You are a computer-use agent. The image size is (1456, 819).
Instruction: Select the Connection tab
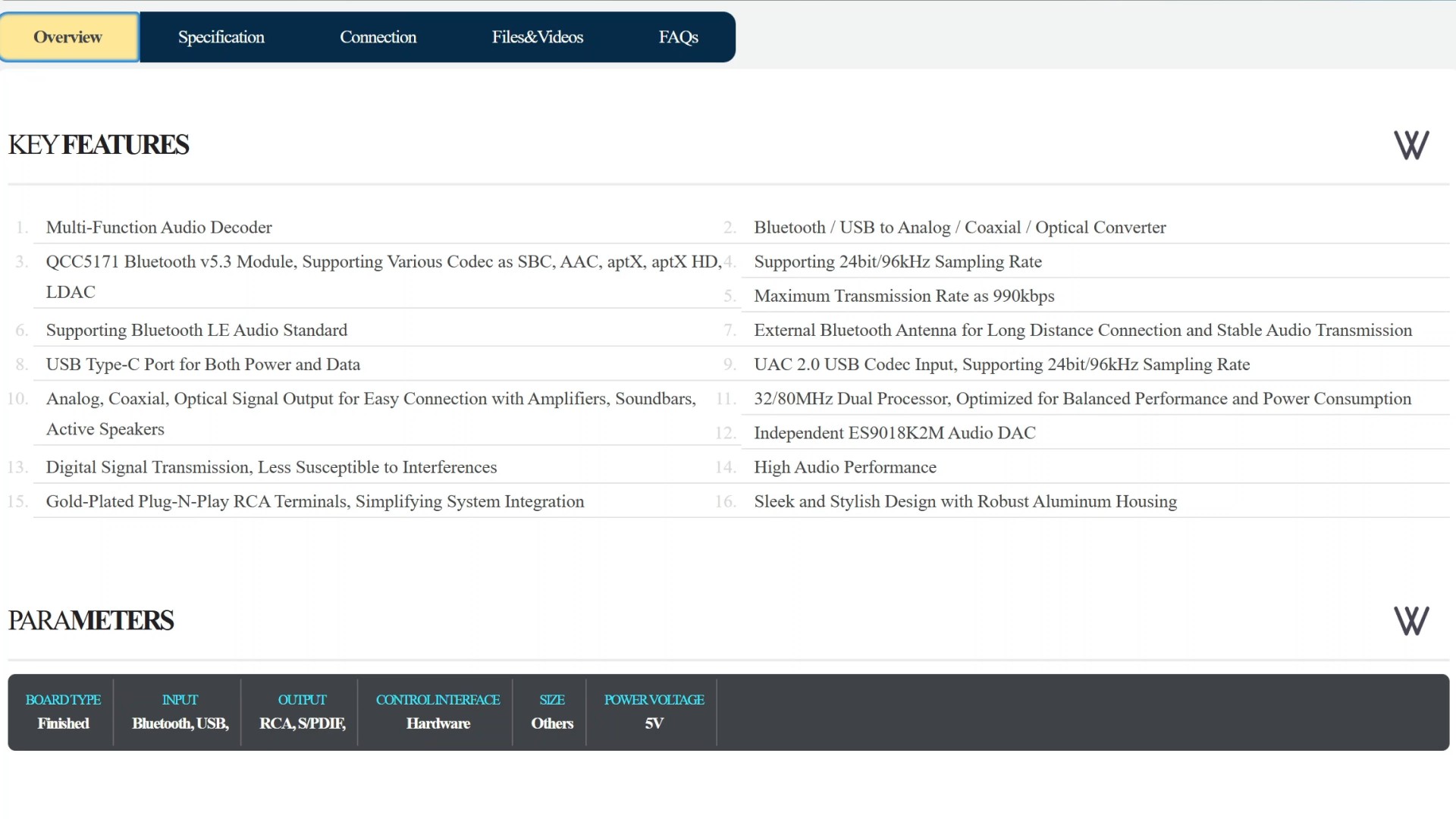point(378,37)
